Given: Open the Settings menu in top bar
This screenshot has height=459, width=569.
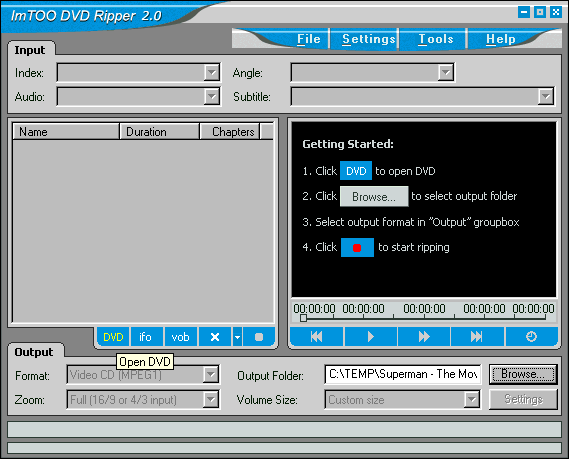Looking at the screenshot, I should click(x=368, y=39).
